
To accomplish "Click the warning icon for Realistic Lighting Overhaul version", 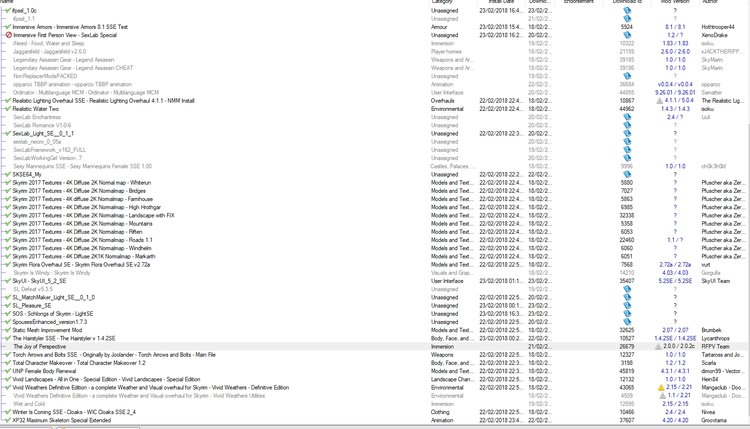I will tap(660, 100).
